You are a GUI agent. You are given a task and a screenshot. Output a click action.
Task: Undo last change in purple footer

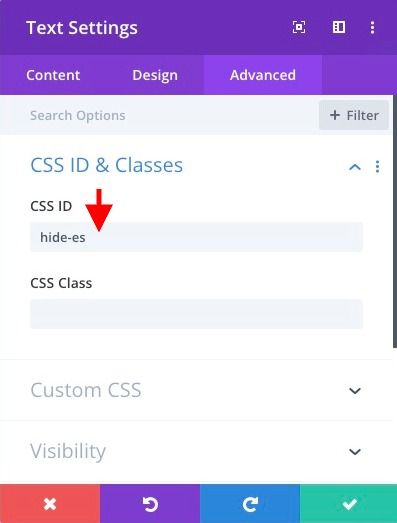150,504
